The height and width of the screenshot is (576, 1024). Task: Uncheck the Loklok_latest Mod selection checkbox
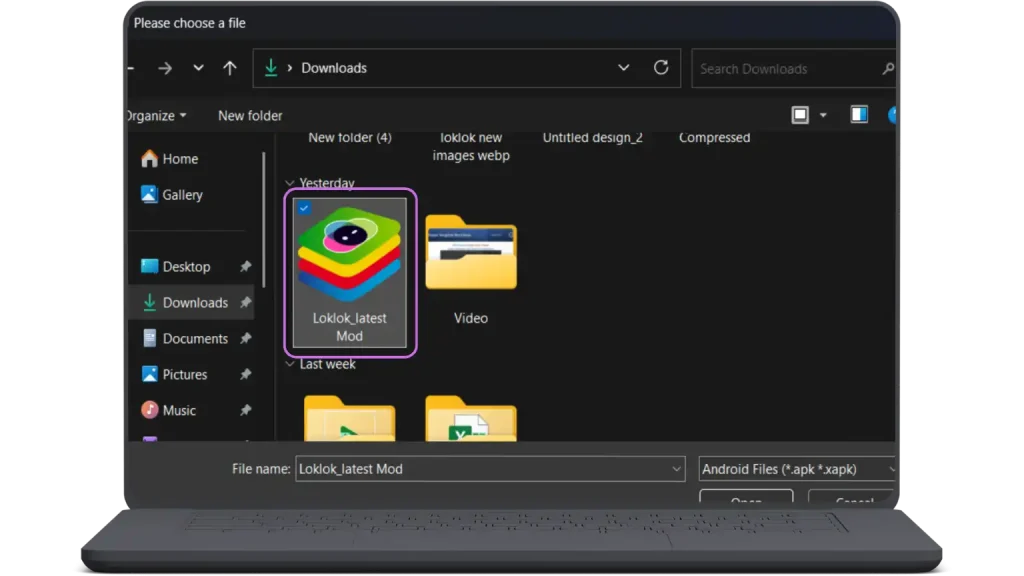point(304,208)
